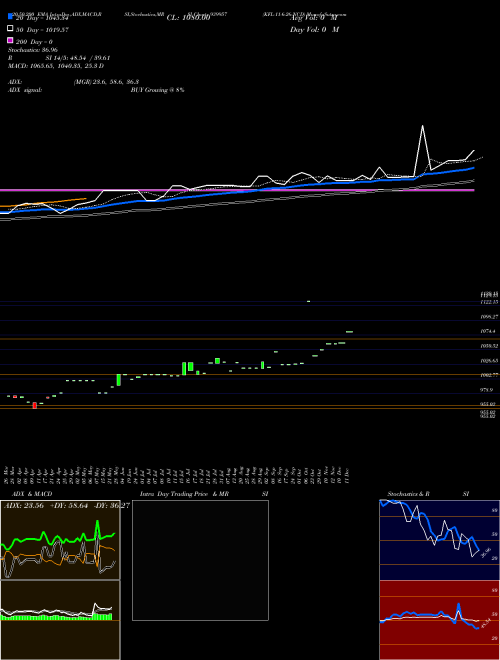Image resolution: width=500 pixels, height=660 pixels.
Task: Click the tall white spike peak on the EMA chart
Action: point(422,126)
